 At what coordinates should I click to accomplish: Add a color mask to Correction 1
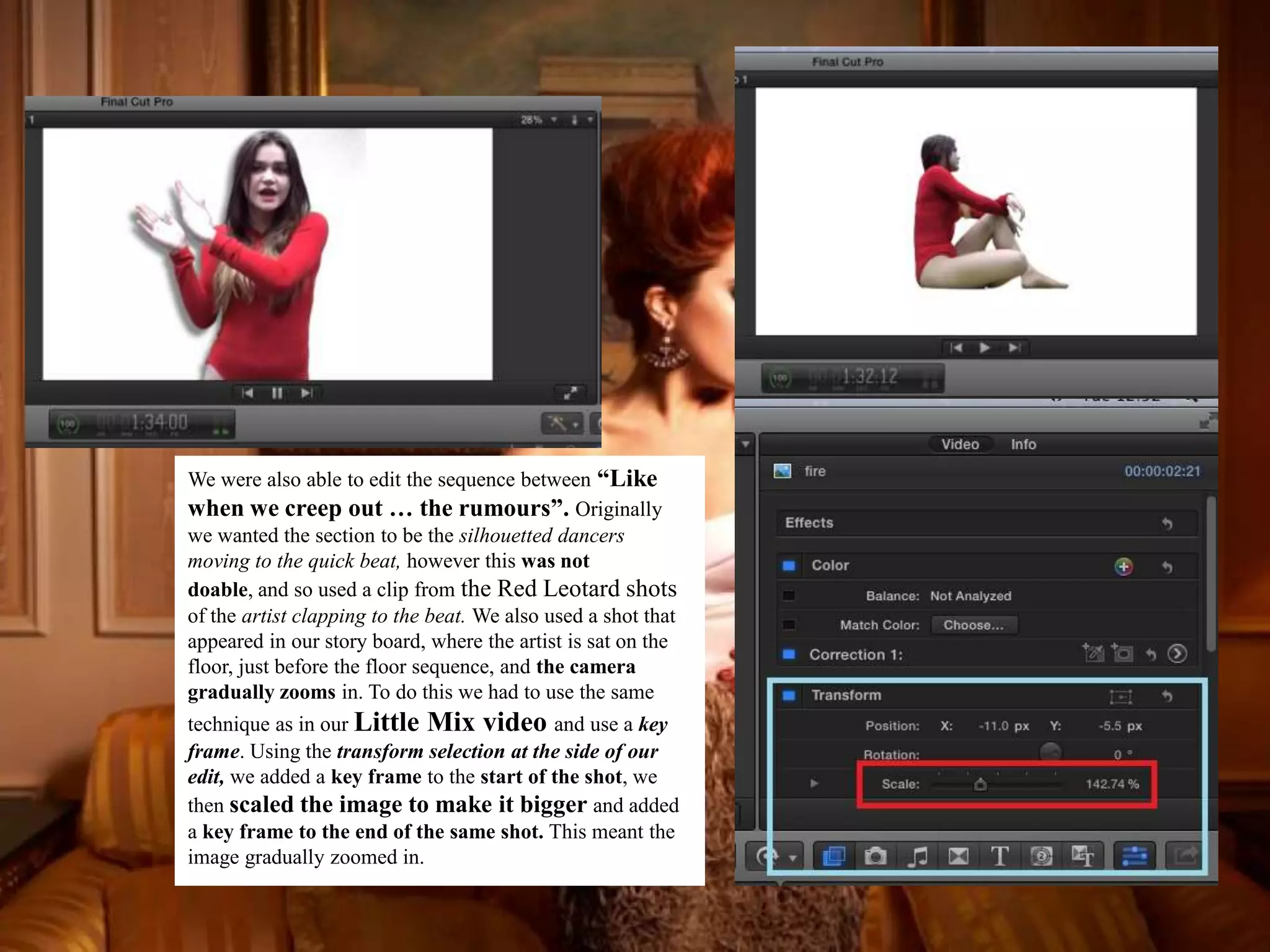pyautogui.click(x=1093, y=653)
